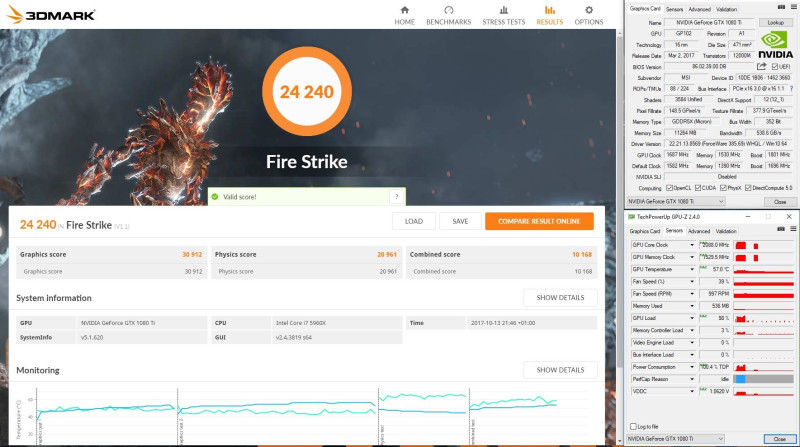Image resolution: width=800 pixels, height=447 pixels.
Task: Open the Memory Controller Load sensor dropdown
Action: [692, 330]
